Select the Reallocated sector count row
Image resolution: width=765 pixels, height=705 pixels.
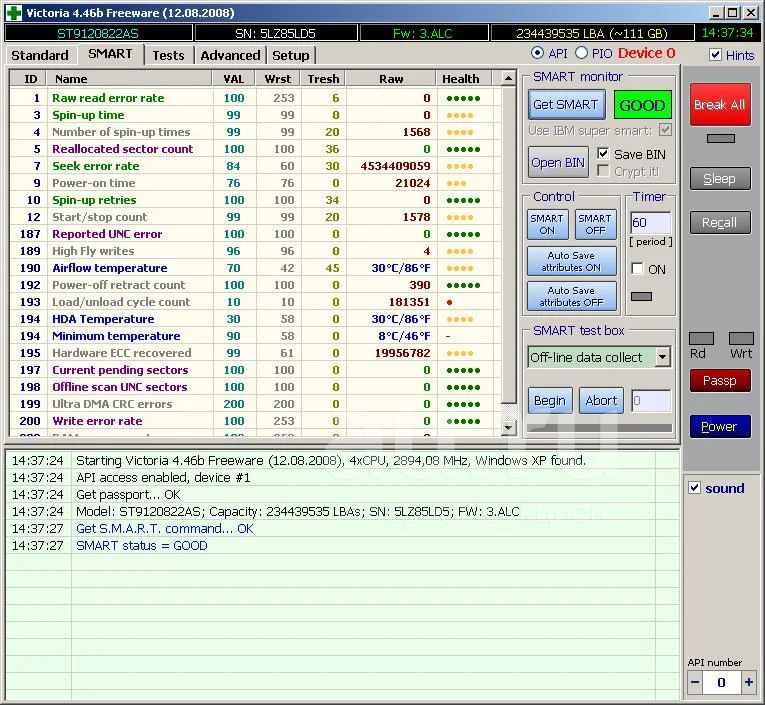pos(256,149)
